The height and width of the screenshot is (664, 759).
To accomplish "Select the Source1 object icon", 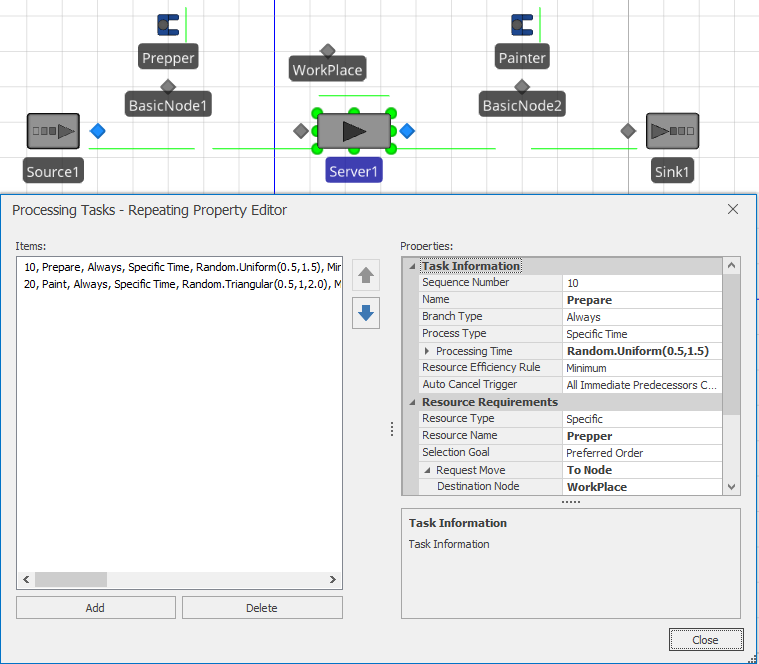I will point(53,131).
